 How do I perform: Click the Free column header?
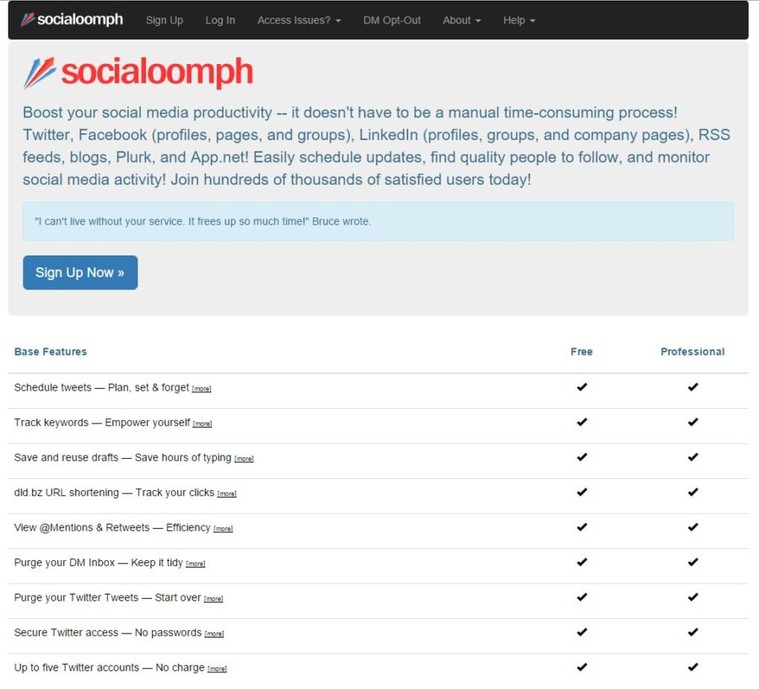[581, 352]
